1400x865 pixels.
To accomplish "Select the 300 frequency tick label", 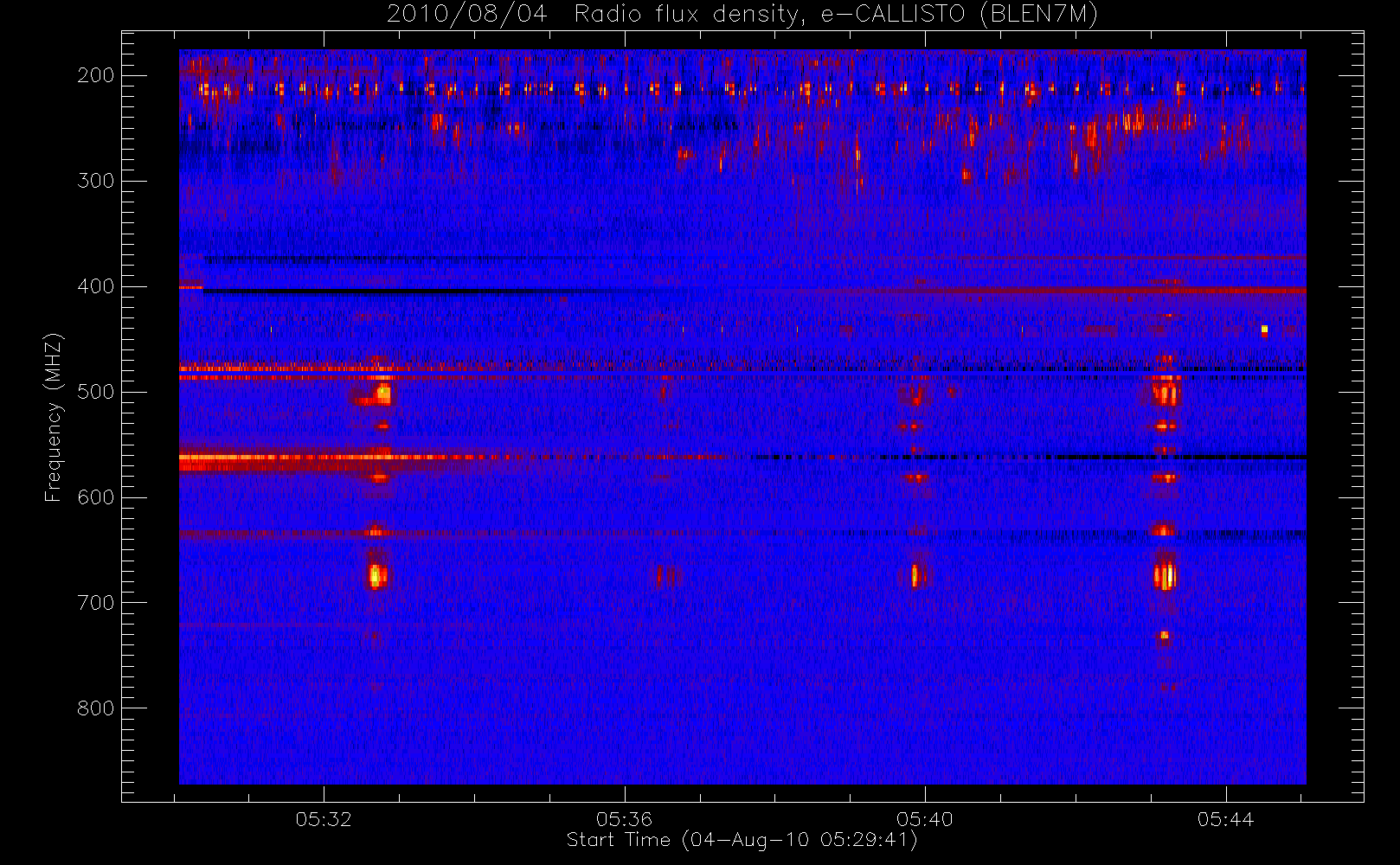I will tap(96, 181).
